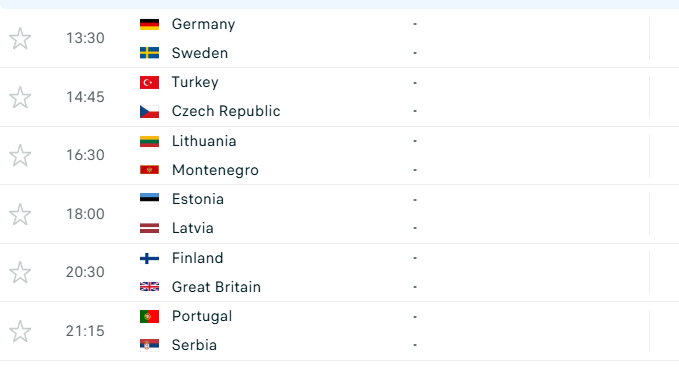Image resolution: width=679 pixels, height=369 pixels.
Task: Click the Turkey flag icon
Action: point(149,82)
